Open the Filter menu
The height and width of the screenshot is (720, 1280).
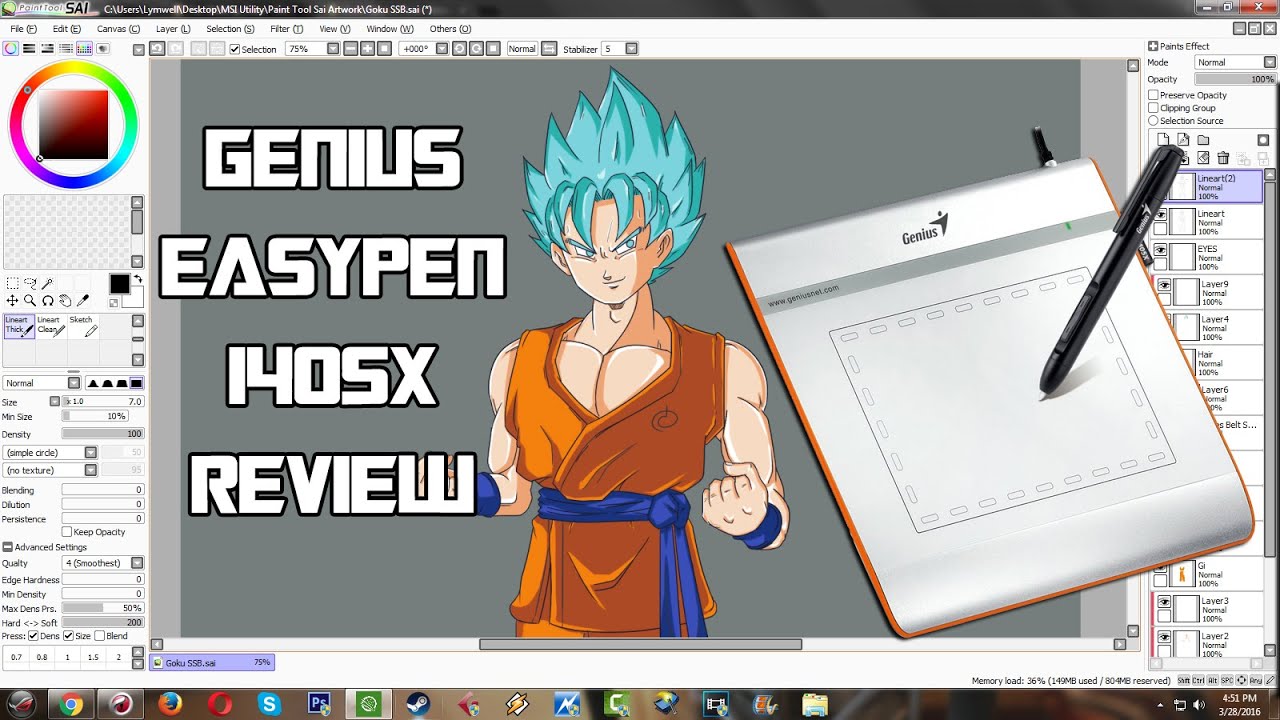286,29
